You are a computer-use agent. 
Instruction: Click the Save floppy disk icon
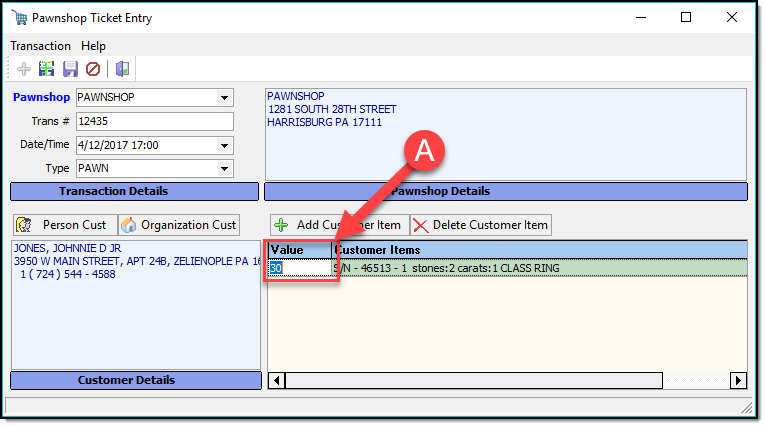pyautogui.click(x=70, y=69)
